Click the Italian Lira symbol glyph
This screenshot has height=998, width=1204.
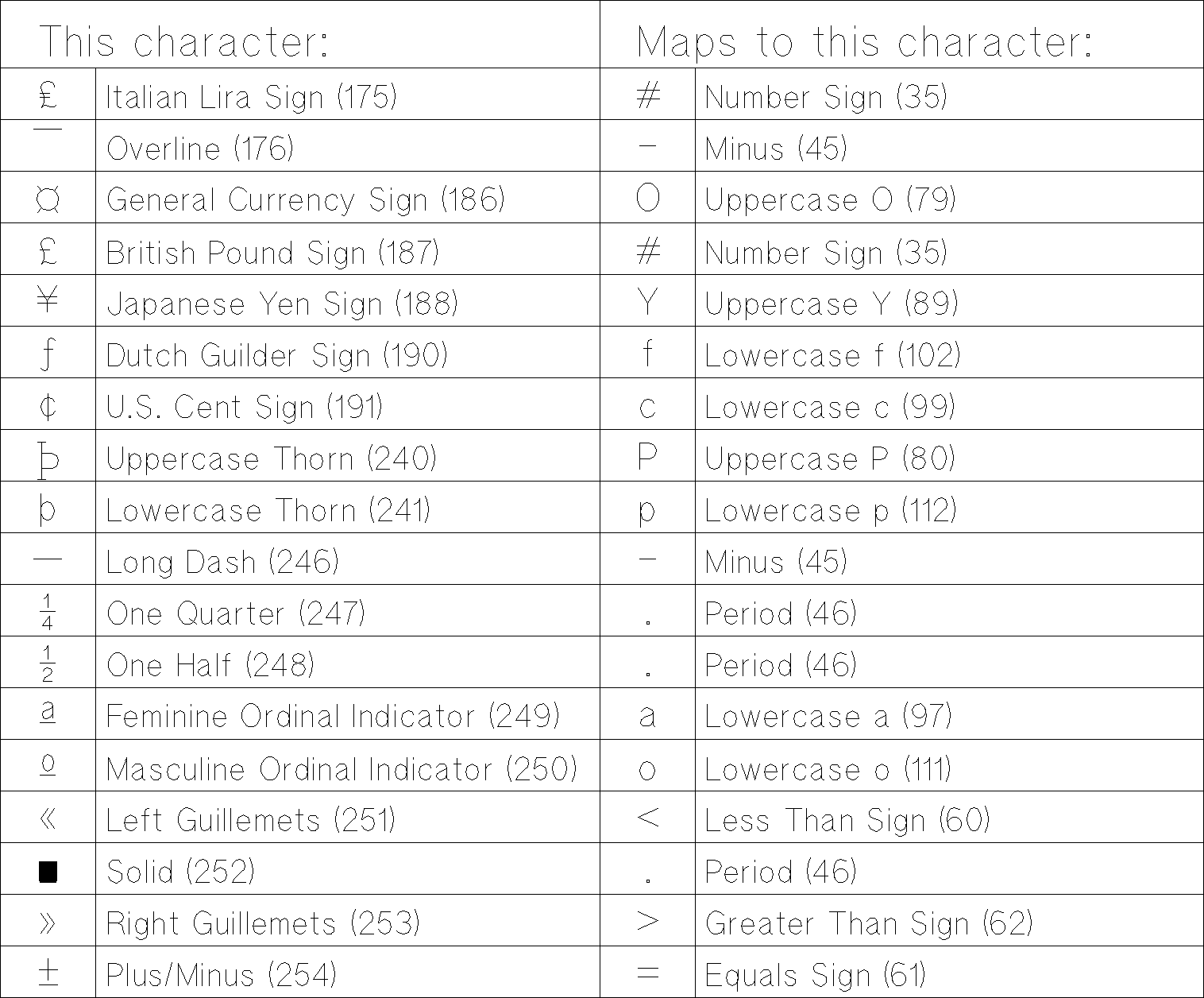(x=48, y=95)
